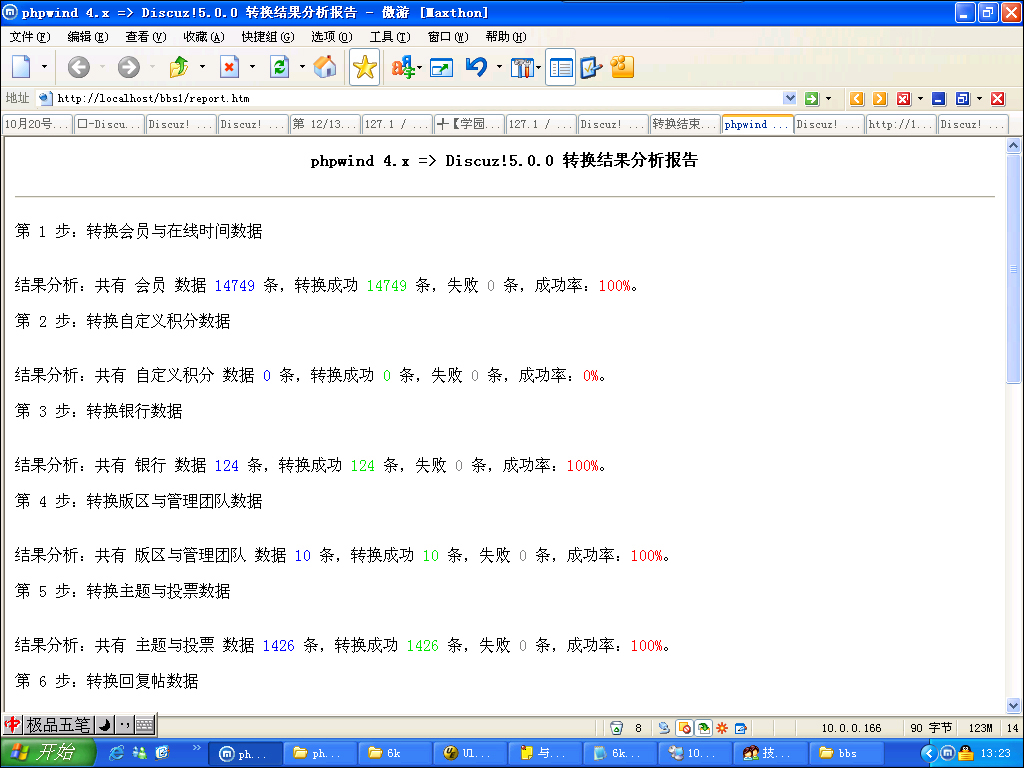Launch Internet Explorer from the quick launch
Screen dimensions: 1024x768
pos(116,753)
